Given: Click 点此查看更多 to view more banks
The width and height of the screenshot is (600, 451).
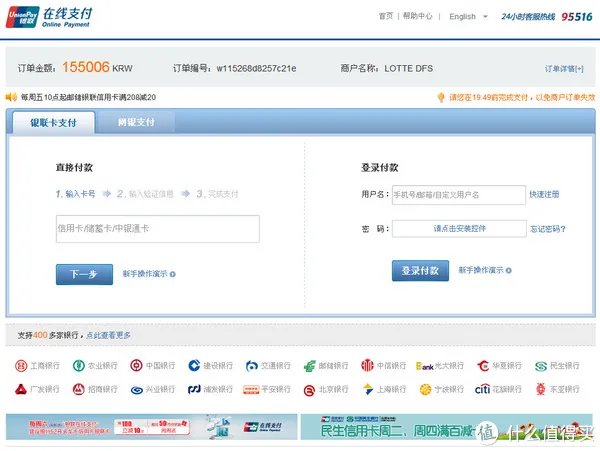Looking at the screenshot, I should click(x=108, y=335).
